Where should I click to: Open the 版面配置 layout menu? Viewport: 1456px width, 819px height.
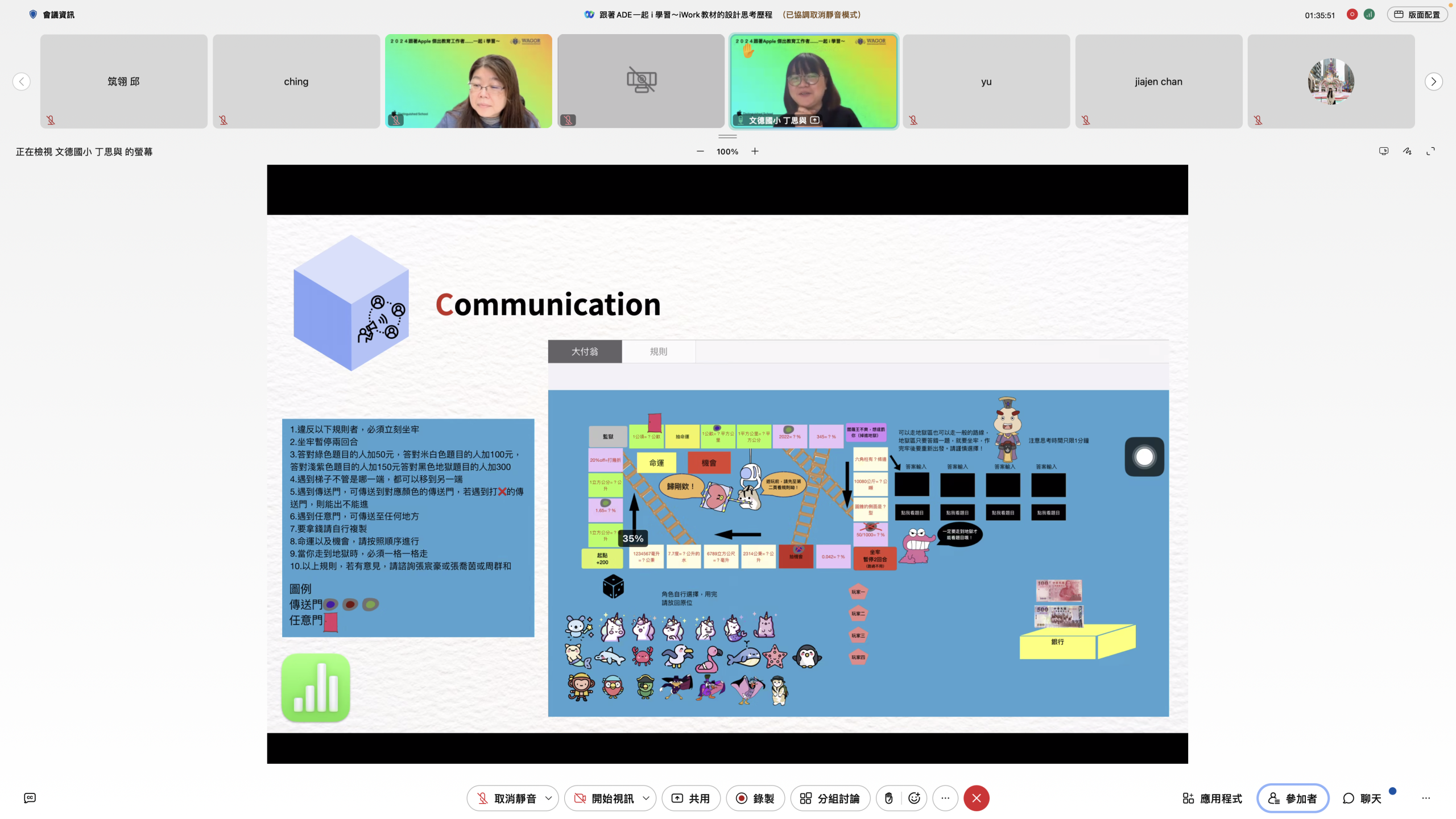(x=1417, y=15)
